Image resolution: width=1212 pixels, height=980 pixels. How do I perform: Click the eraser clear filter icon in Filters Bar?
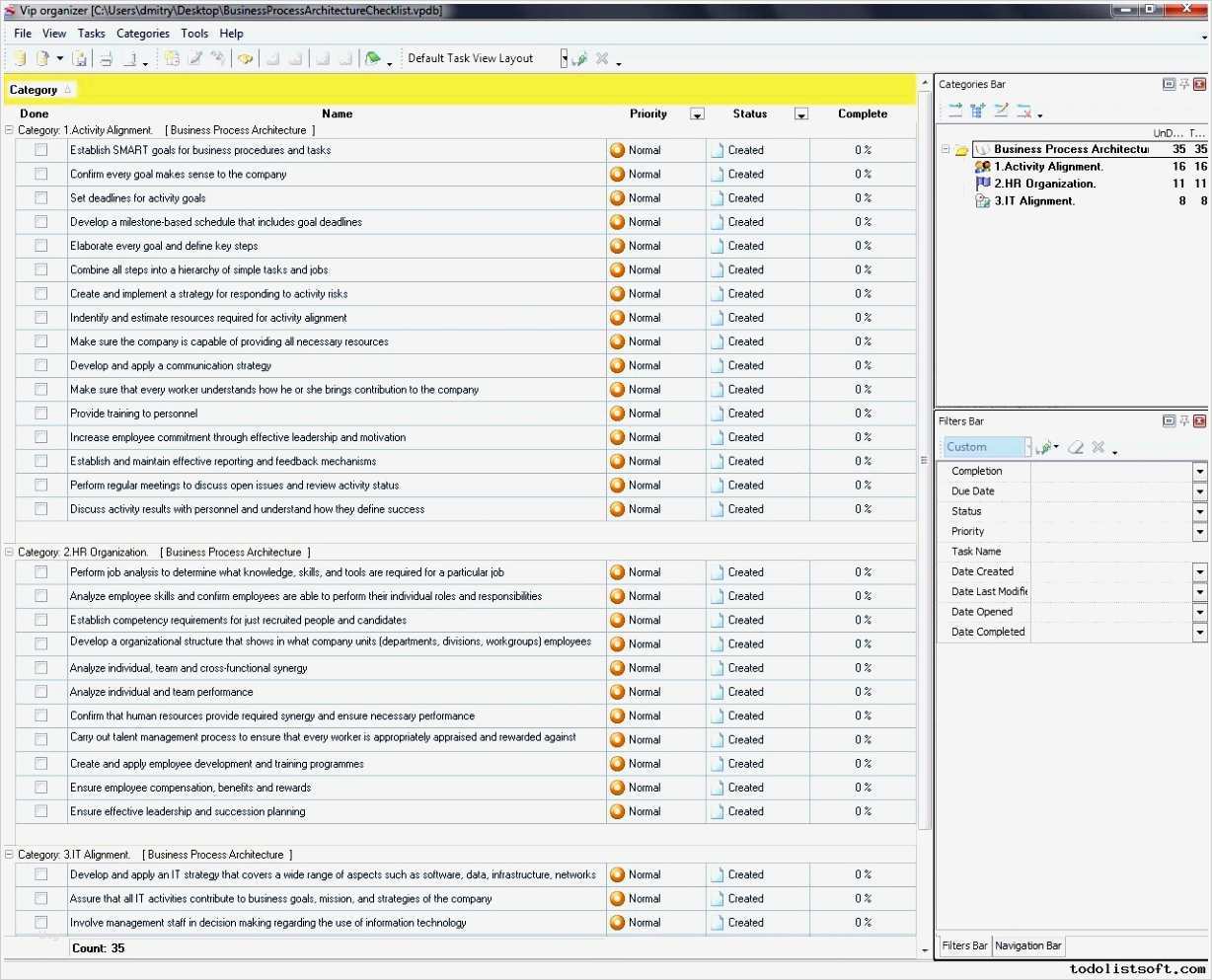(1076, 447)
